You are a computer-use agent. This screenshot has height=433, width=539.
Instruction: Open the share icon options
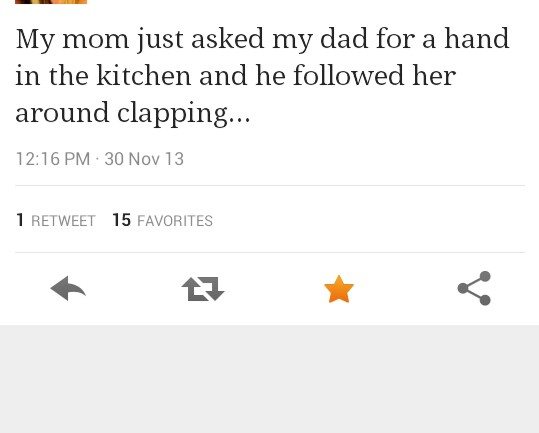click(x=474, y=288)
